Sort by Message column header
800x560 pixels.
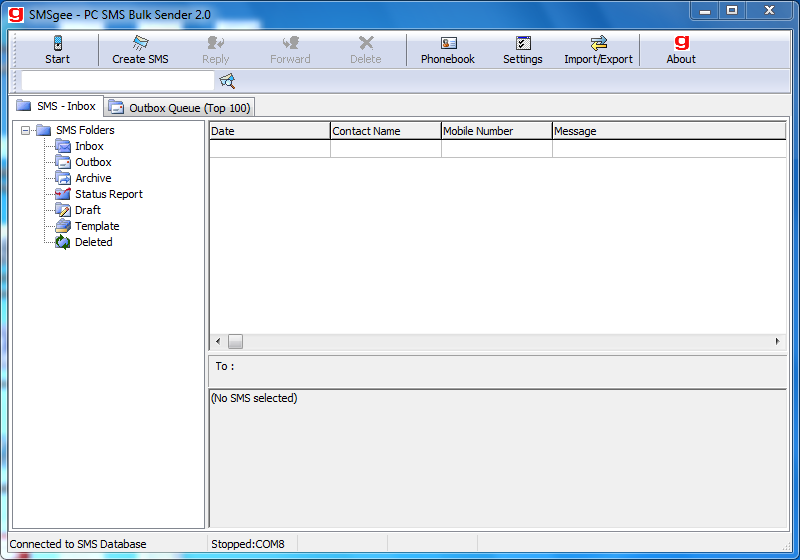(x=669, y=131)
